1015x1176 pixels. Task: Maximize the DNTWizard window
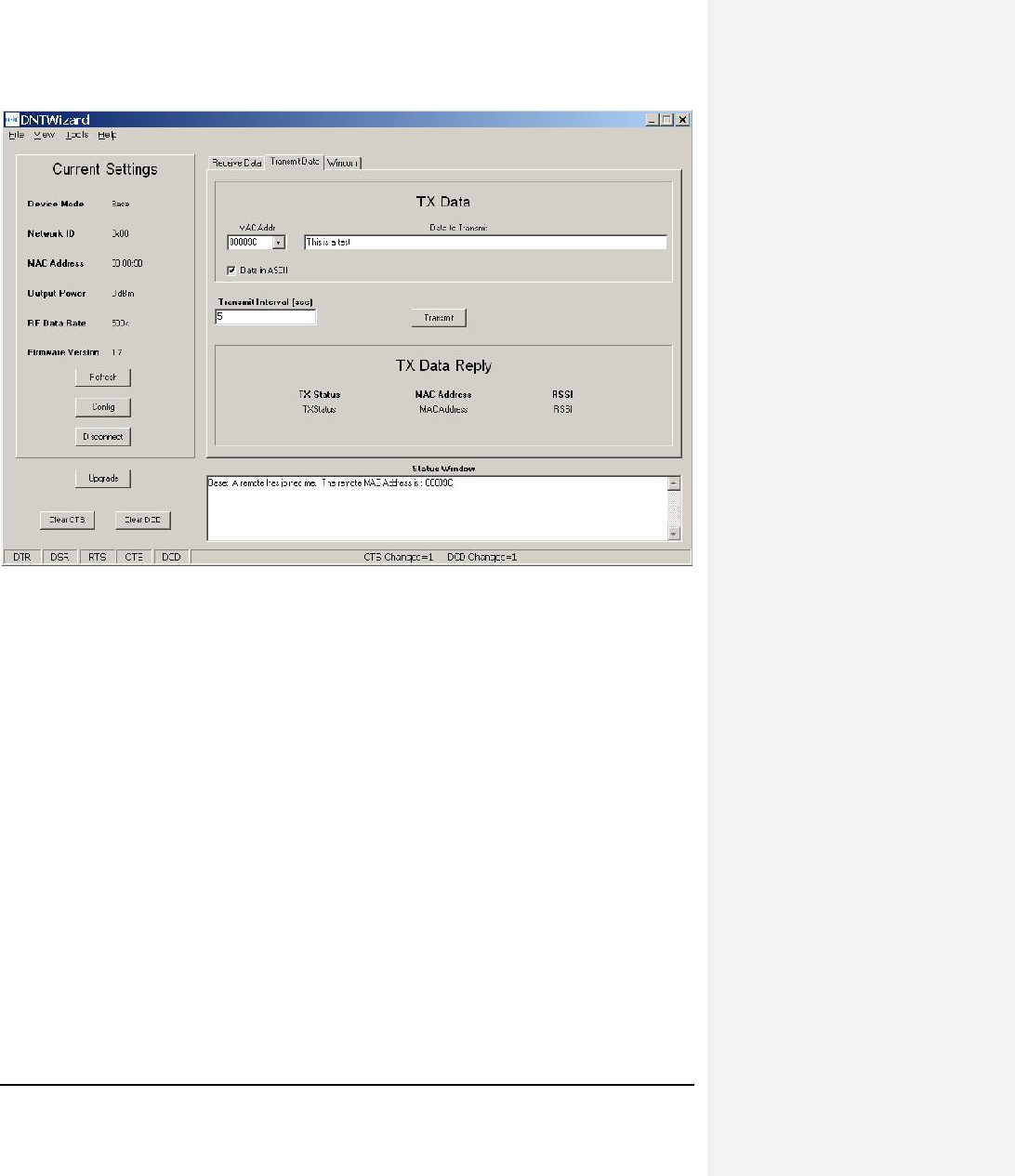coord(666,120)
